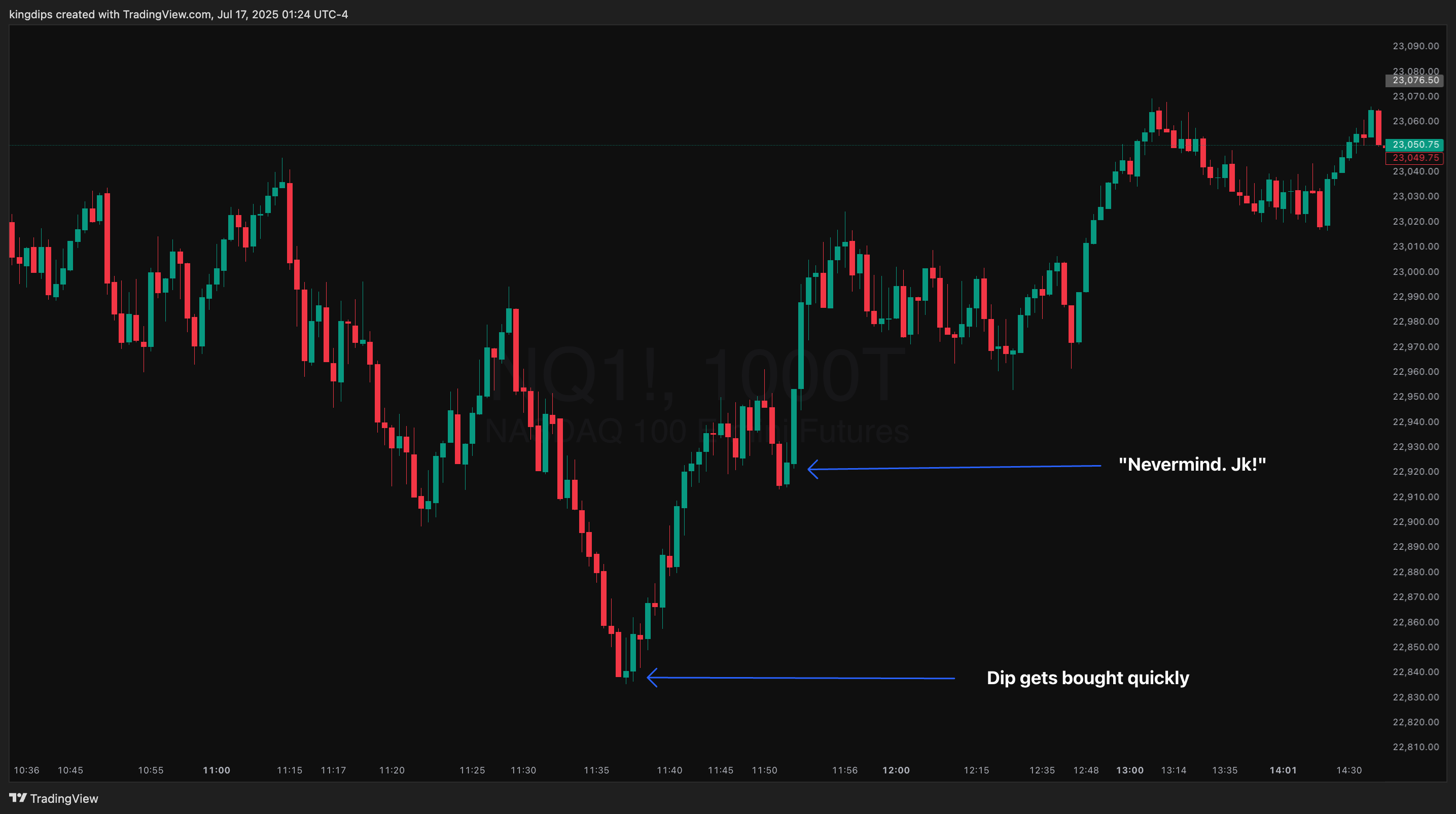Click the 13:35 time axis label
Screen dimensions: 1456x814
(1224, 770)
